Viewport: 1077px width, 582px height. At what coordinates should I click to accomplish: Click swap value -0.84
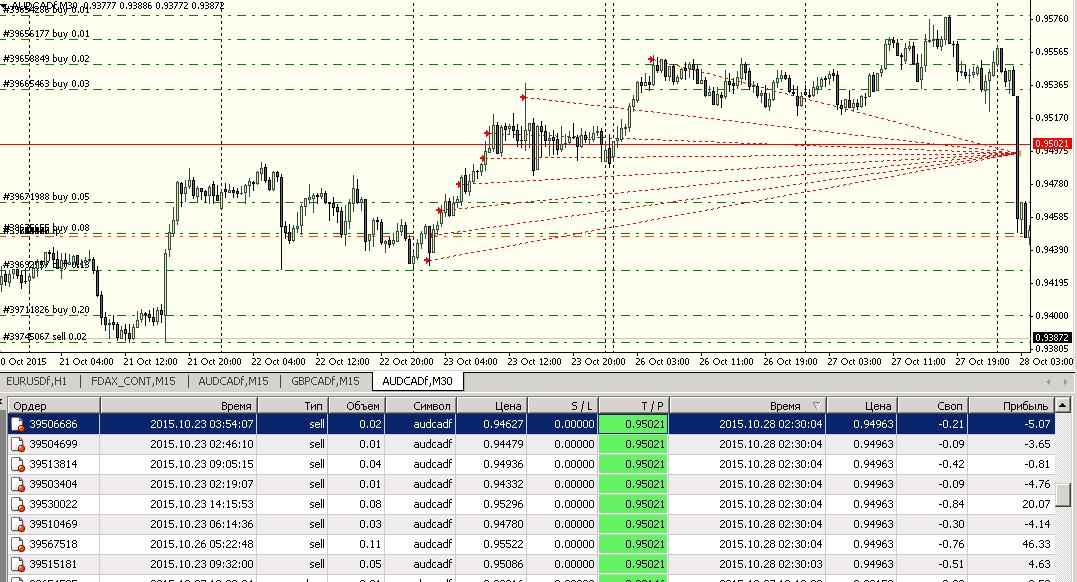coord(951,504)
